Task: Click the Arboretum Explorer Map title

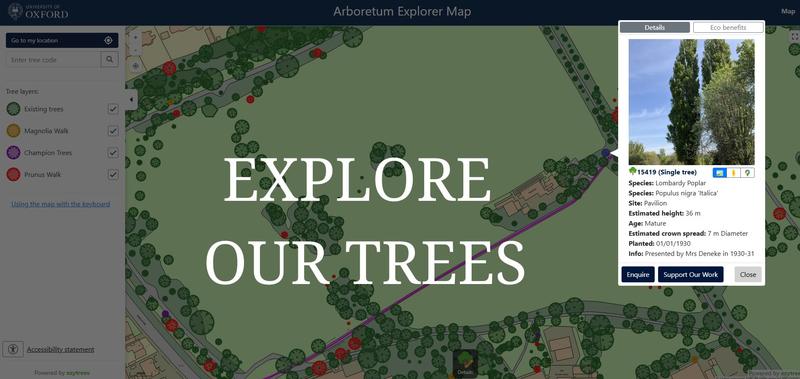Action: [402, 11]
